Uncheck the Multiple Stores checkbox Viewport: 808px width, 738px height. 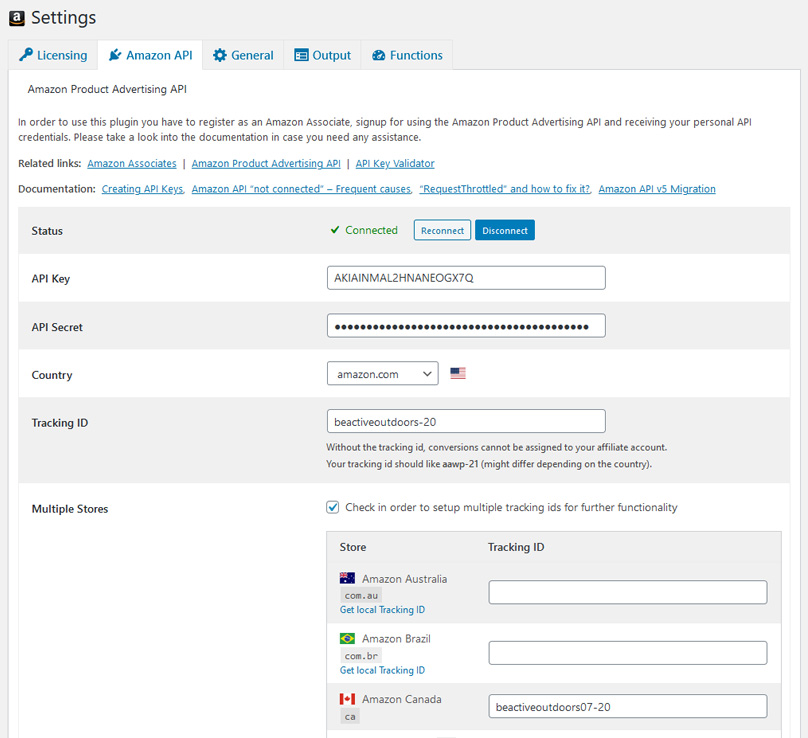pos(333,507)
